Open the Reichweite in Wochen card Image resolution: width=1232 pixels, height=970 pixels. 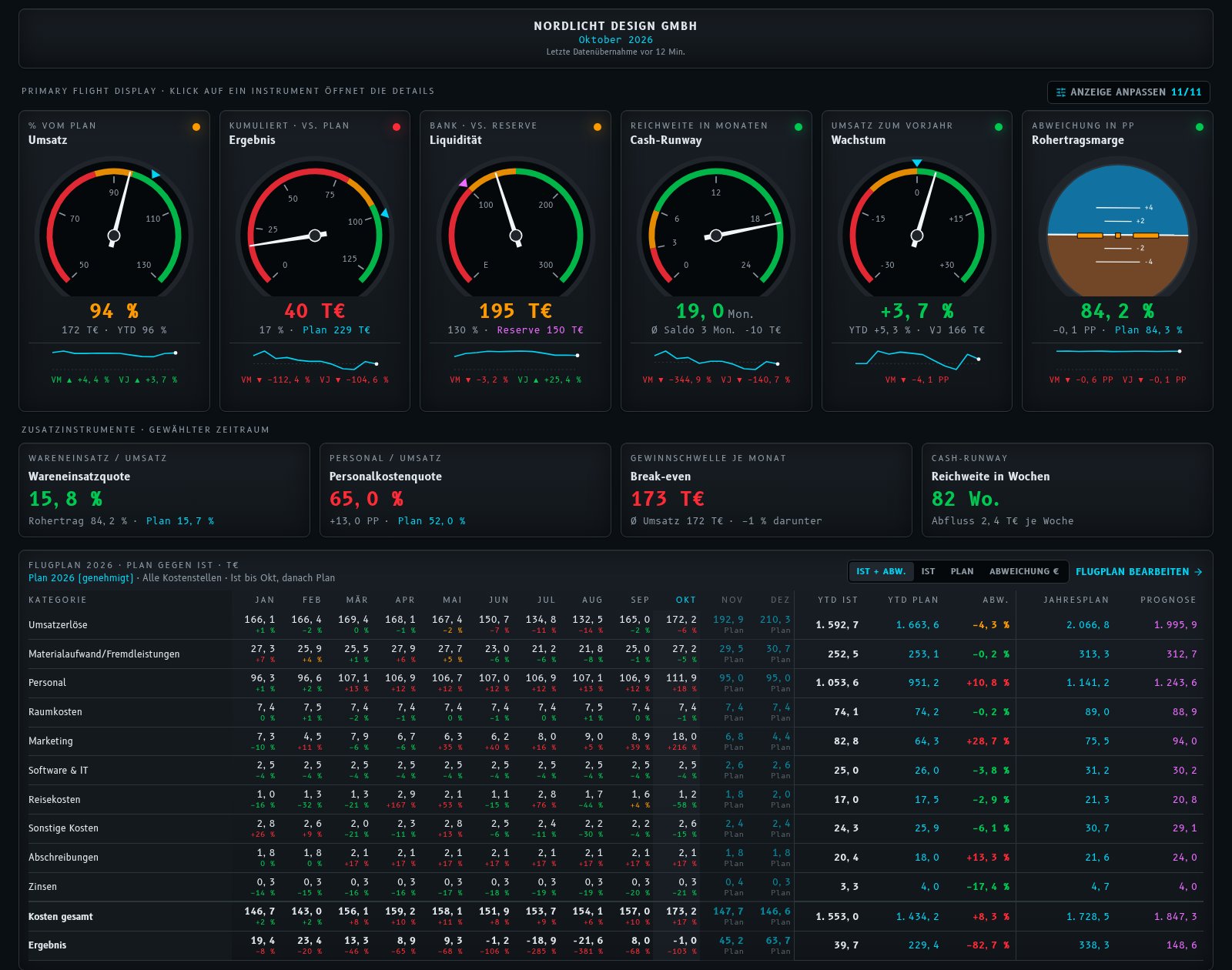click(x=1067, y=490)
